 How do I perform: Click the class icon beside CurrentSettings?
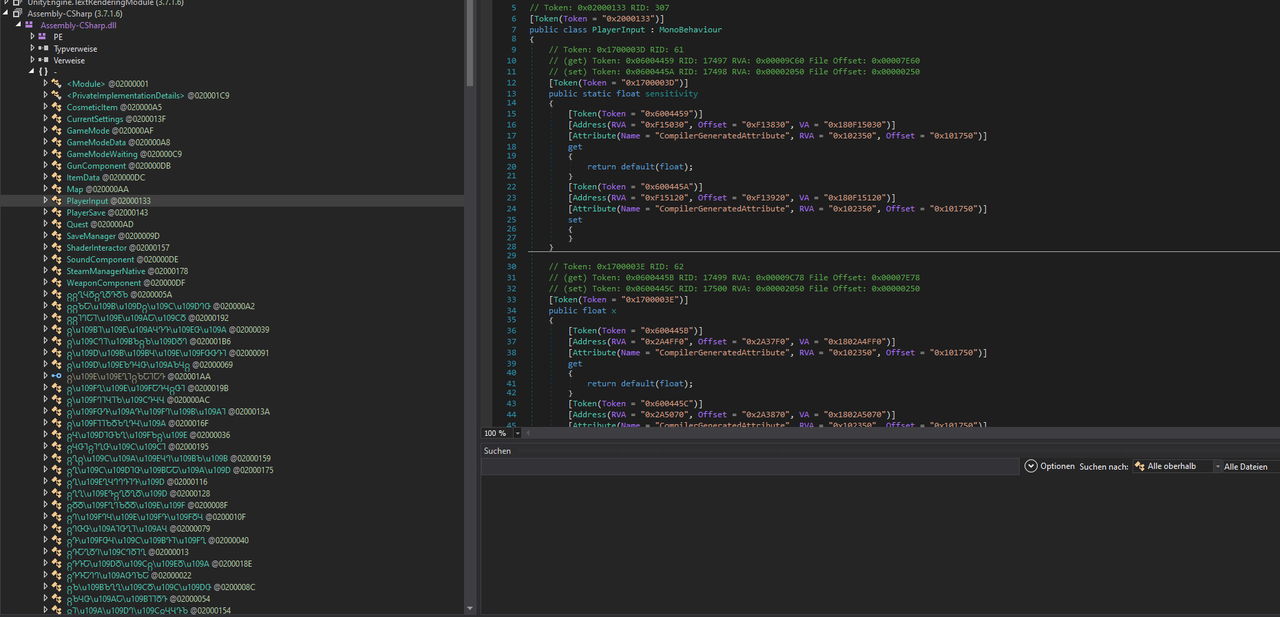click(57, 119)
